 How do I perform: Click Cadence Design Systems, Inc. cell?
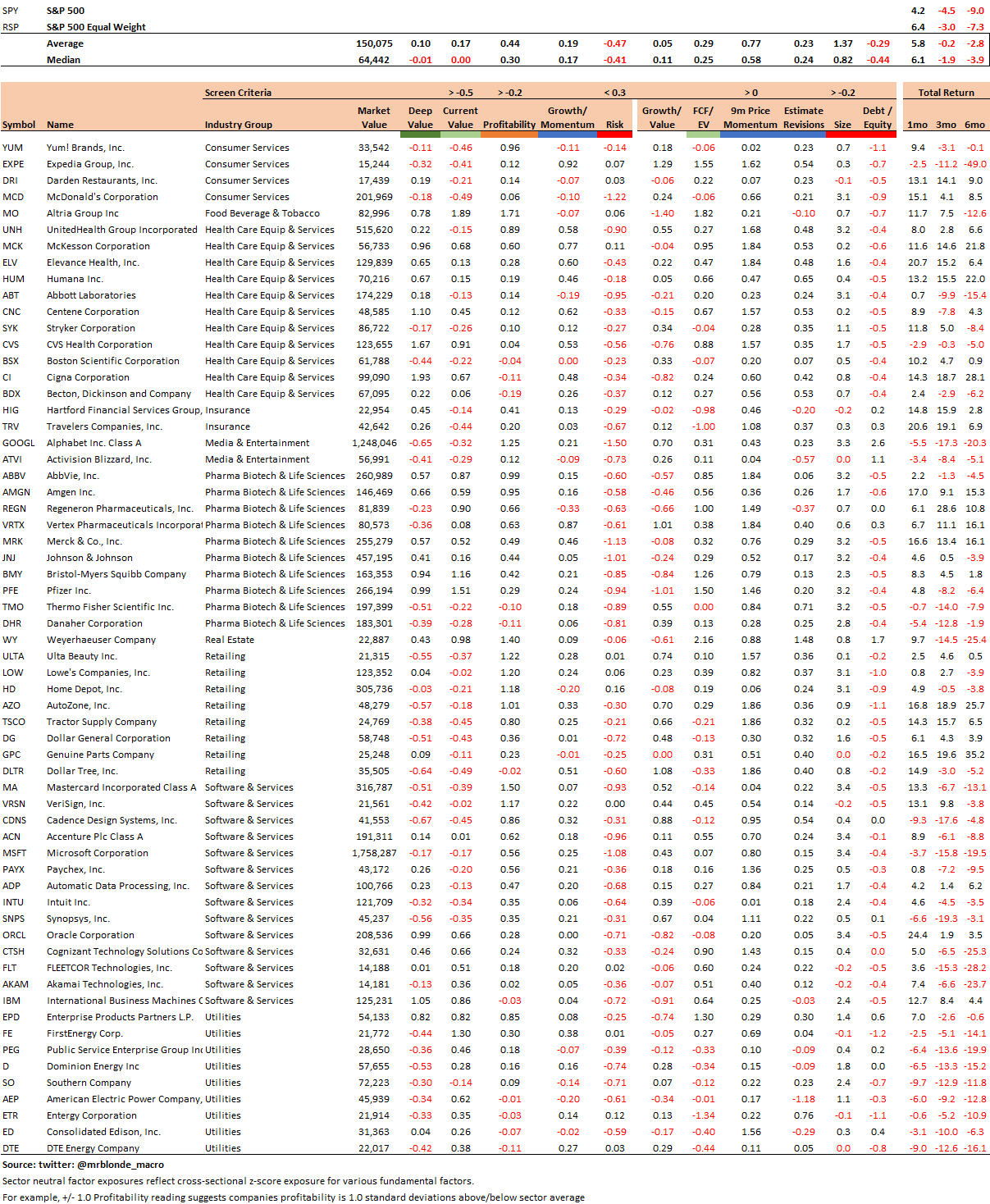click(x=112, y=820)
